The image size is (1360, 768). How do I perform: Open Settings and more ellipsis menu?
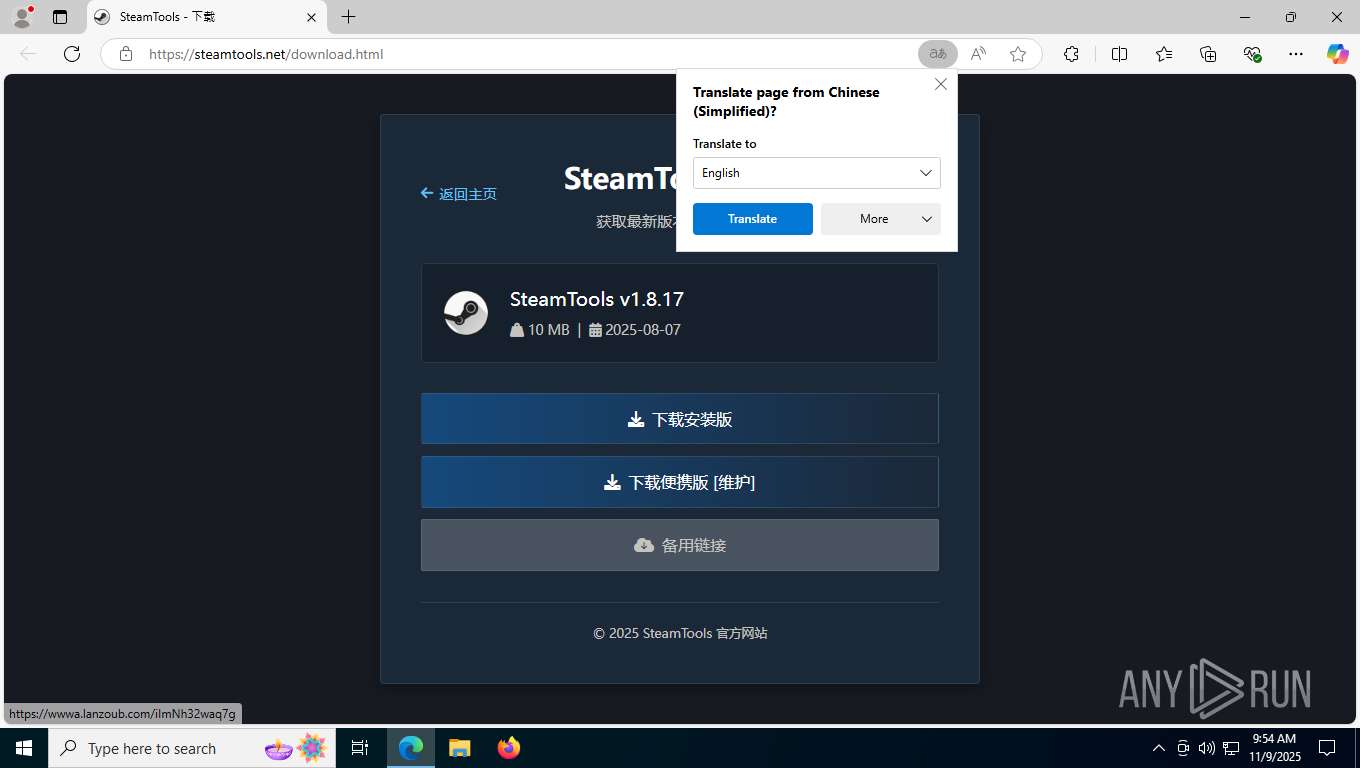coord(1296,54)
